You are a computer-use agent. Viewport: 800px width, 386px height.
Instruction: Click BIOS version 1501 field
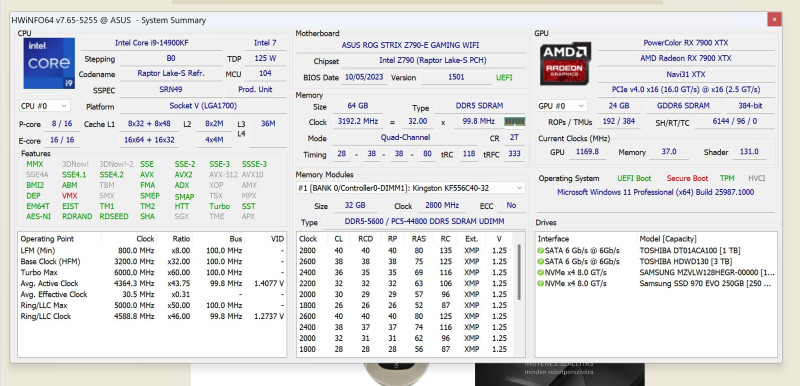click(x=456, y=78)
